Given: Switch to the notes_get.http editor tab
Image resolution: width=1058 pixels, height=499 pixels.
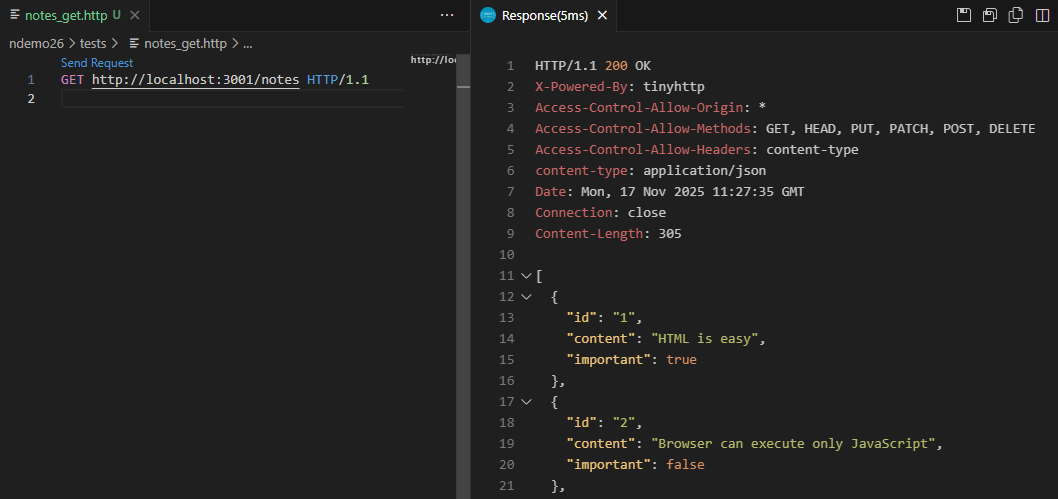Looking at the screenshot, I should (65, 16).
